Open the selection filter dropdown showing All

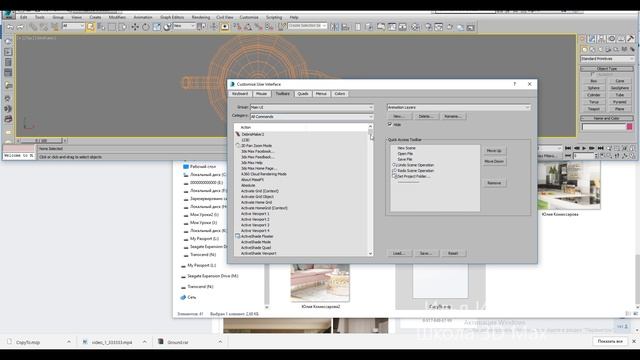coord(73,26)
